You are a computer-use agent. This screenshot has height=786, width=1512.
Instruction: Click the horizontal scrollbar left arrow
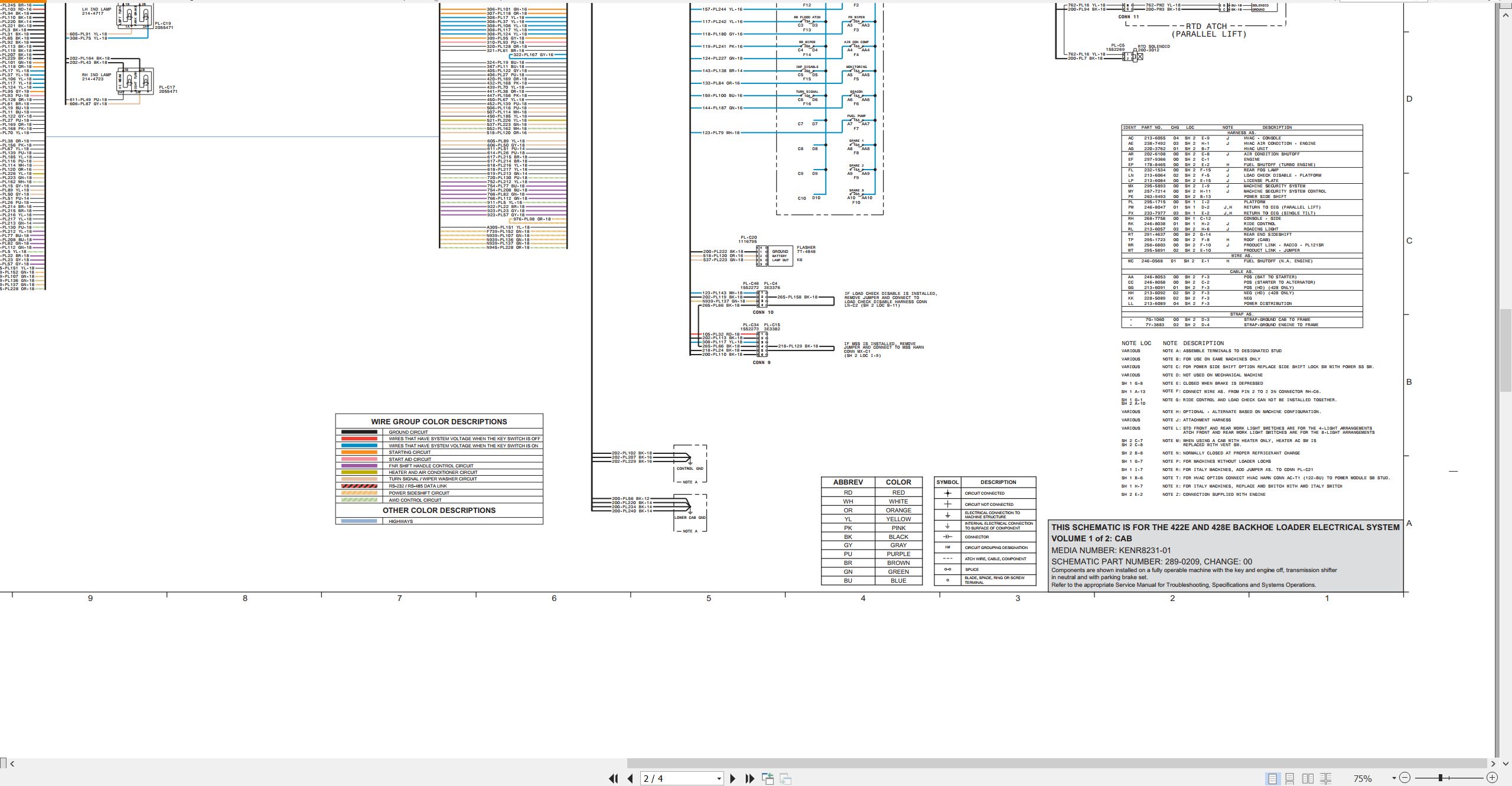coord(12,763)
